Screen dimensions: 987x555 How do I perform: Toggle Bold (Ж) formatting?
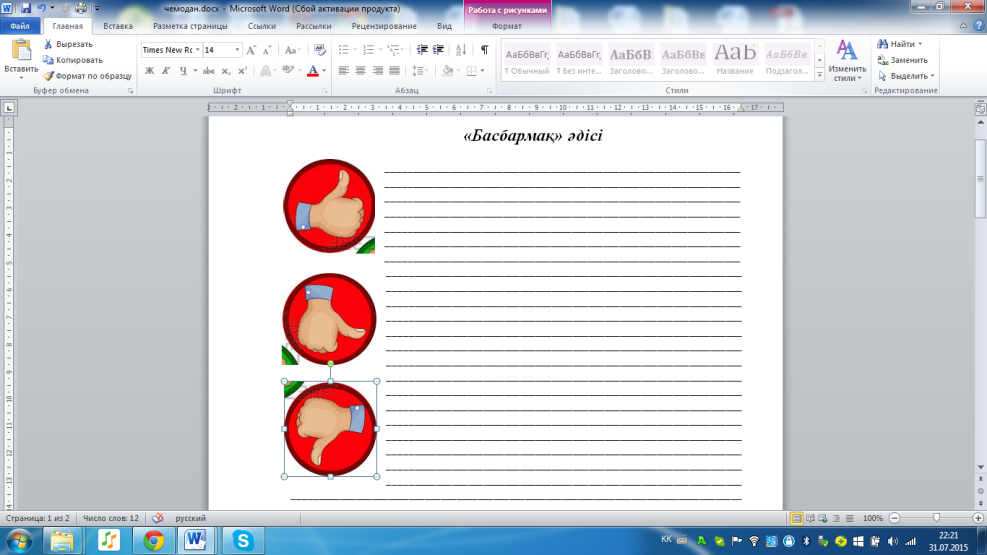coord(149,70)
